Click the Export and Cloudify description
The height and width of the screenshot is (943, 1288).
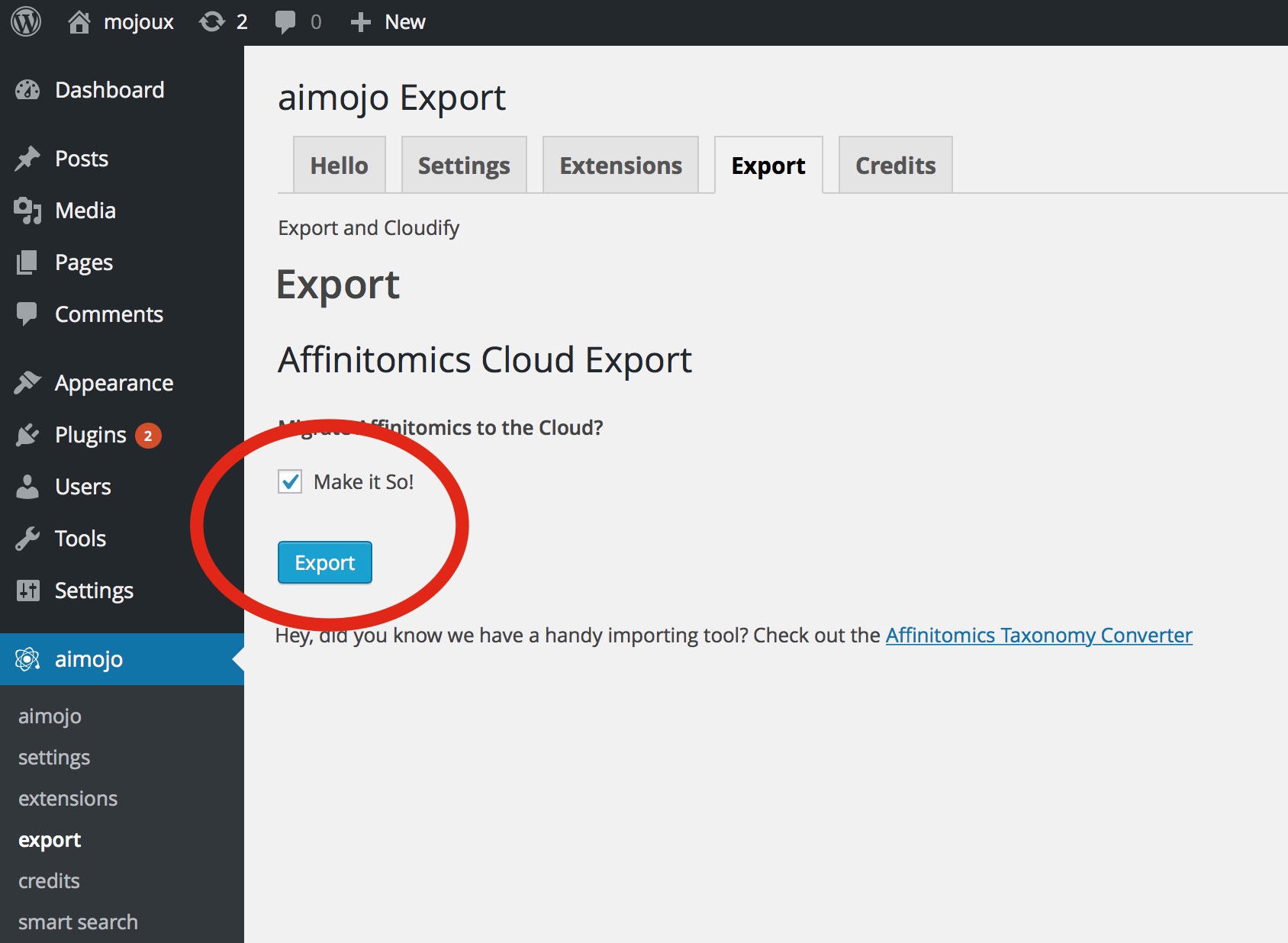(369, 228)
